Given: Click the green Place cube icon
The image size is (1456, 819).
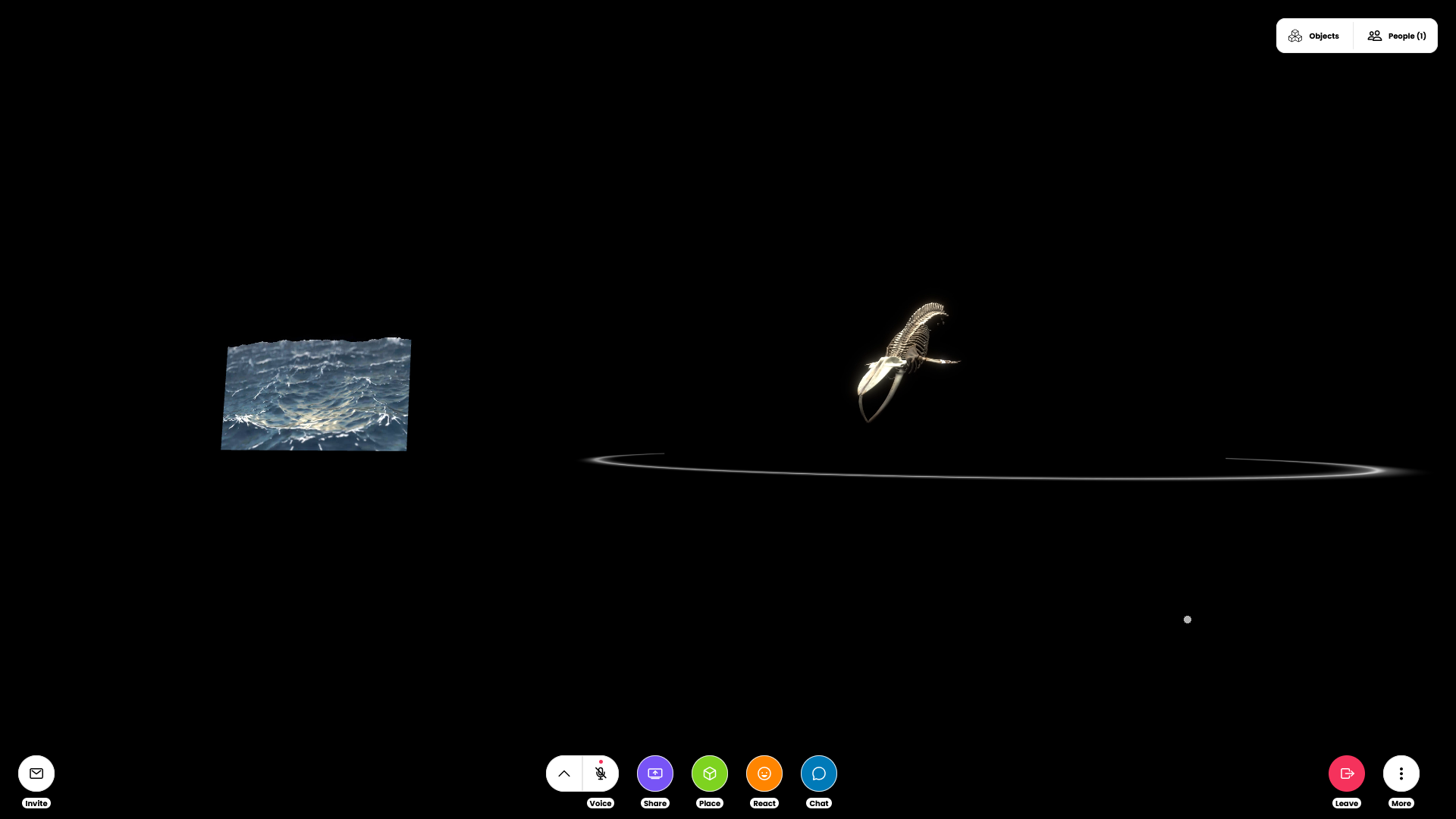Looking at the screenshot, I should tap(710, 773).
